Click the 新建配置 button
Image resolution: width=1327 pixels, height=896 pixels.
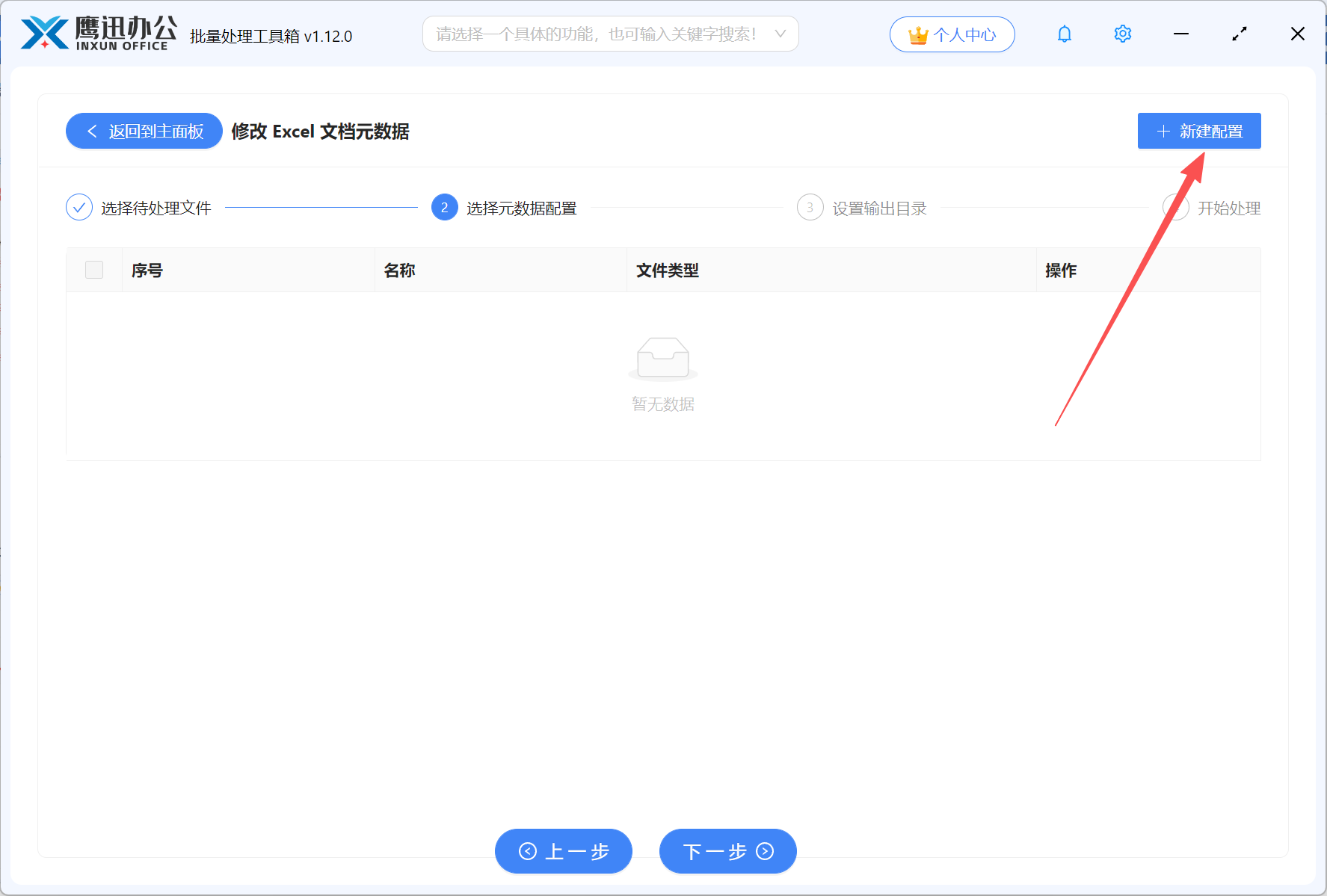click(x=1198, y=132)
